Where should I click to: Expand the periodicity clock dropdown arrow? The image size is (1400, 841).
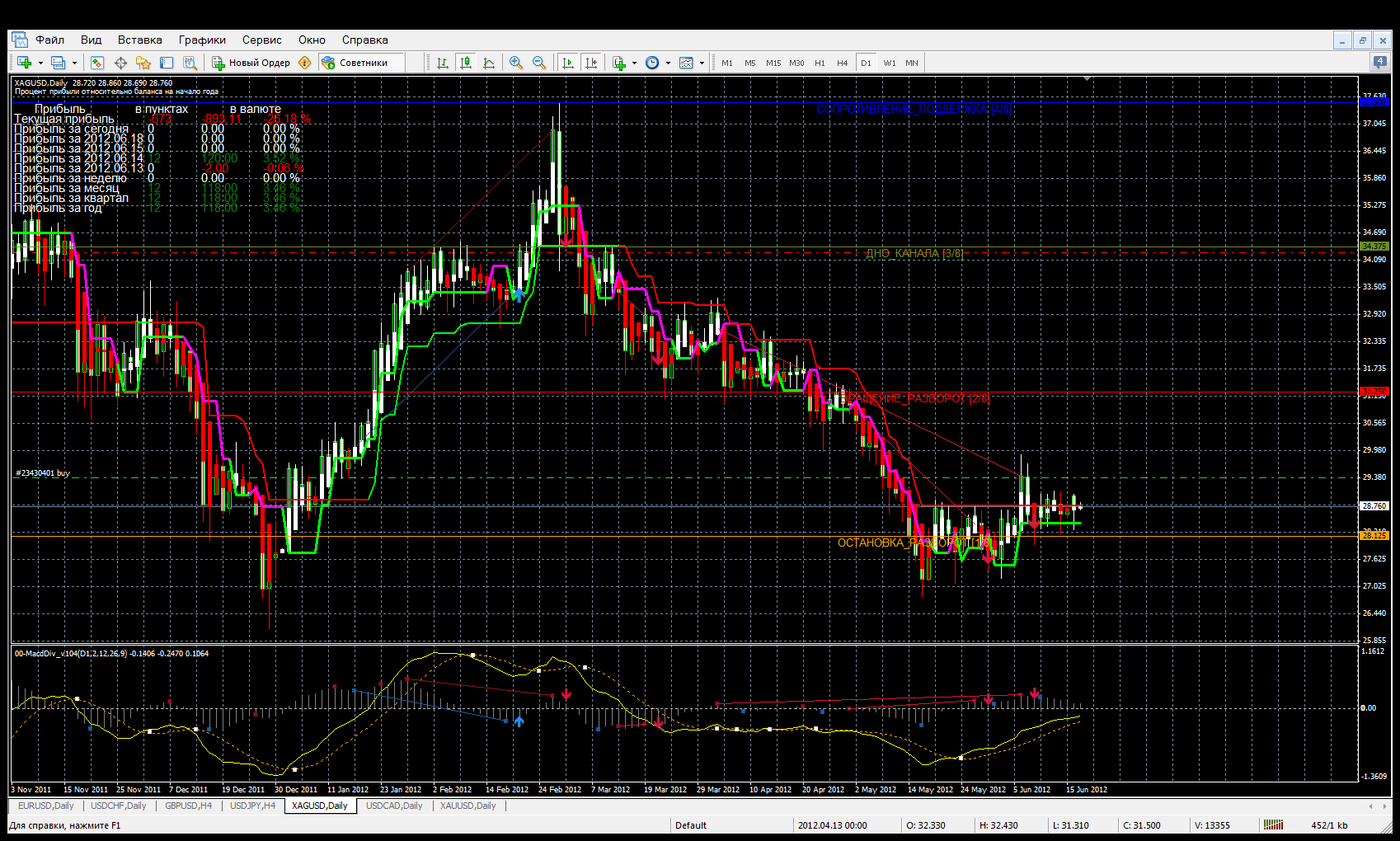click(668, 63)
